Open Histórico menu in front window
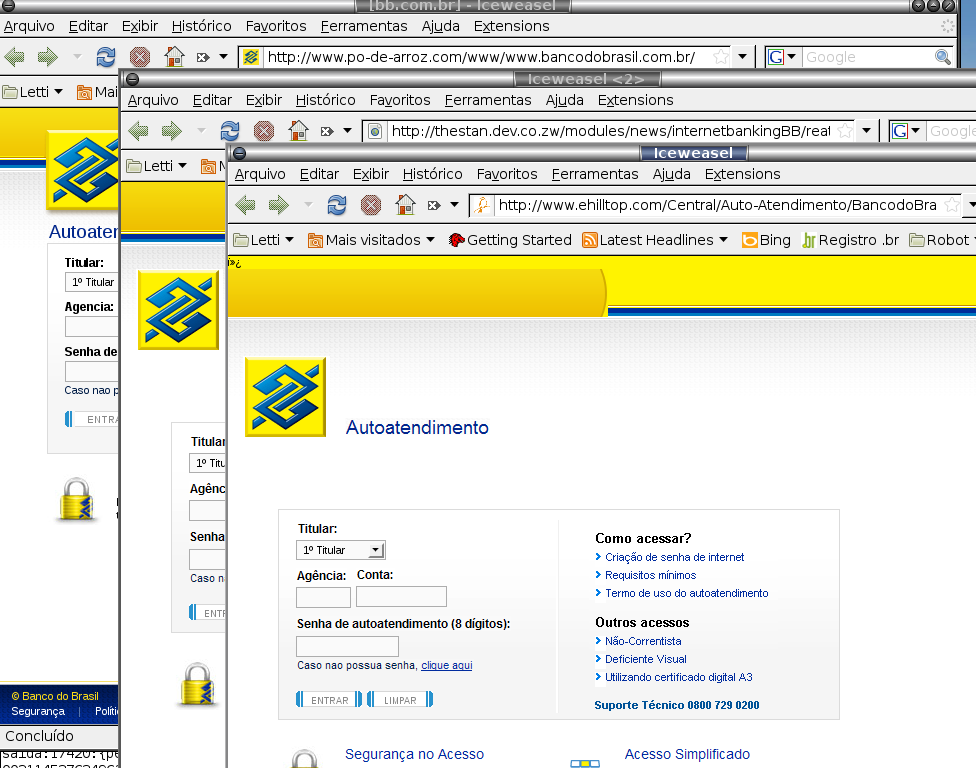This screenshot has height=768, width=976. [433, 174]
